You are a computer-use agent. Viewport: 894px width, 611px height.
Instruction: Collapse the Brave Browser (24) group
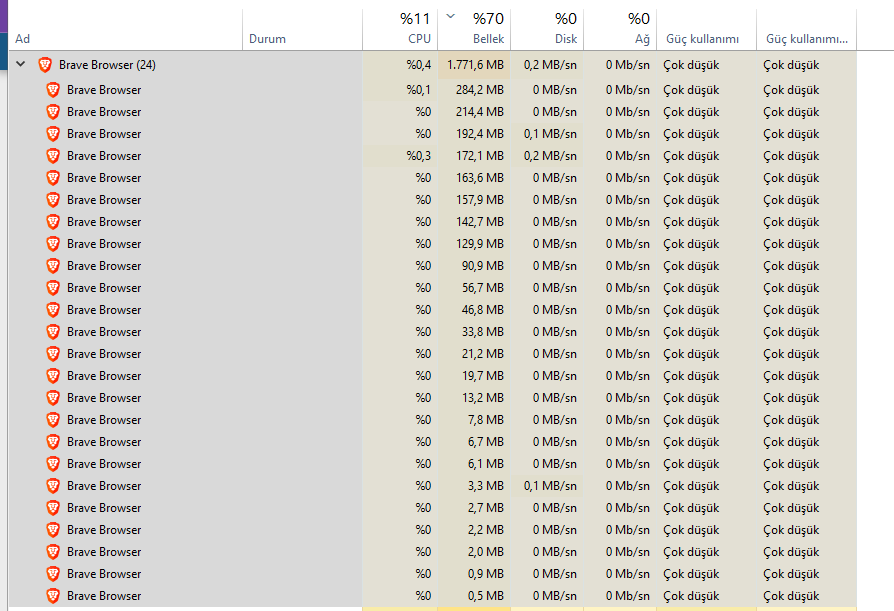click(21, 64)
